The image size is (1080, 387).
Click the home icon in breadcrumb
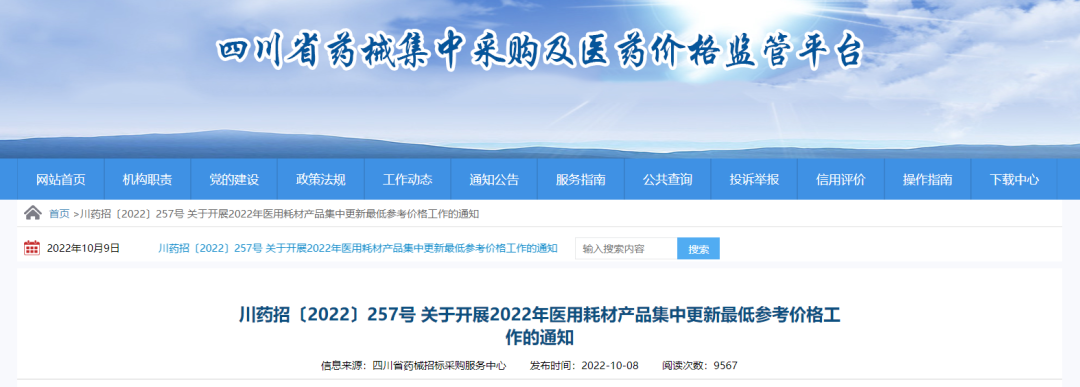32,213
